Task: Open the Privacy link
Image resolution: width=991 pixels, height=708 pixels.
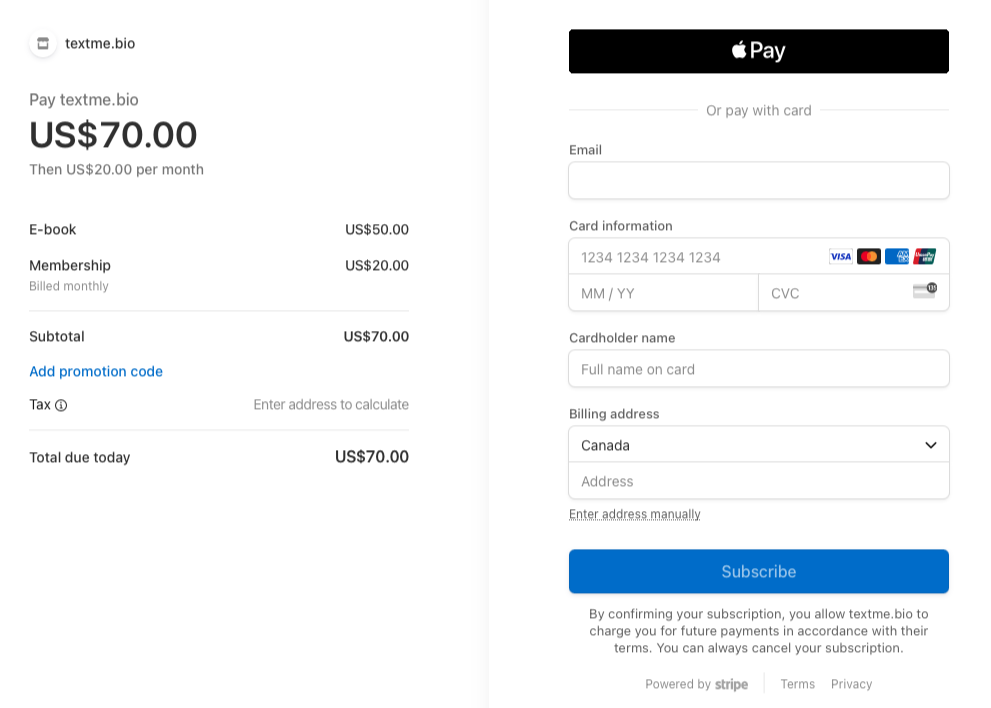Action: (851, 684)
